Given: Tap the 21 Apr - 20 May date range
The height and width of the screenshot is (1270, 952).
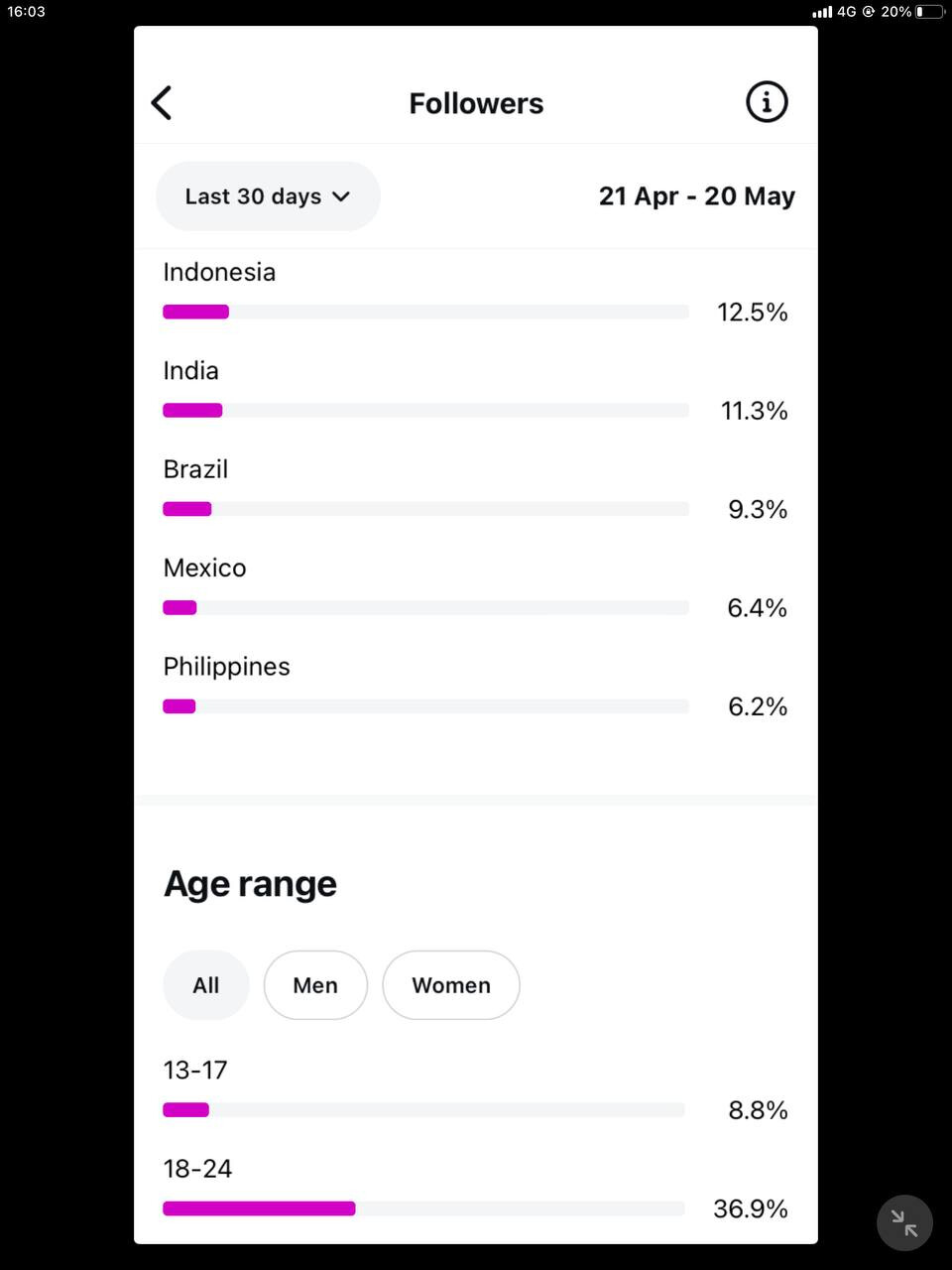Looking at the screenshot, I should [x=697, y=196].
